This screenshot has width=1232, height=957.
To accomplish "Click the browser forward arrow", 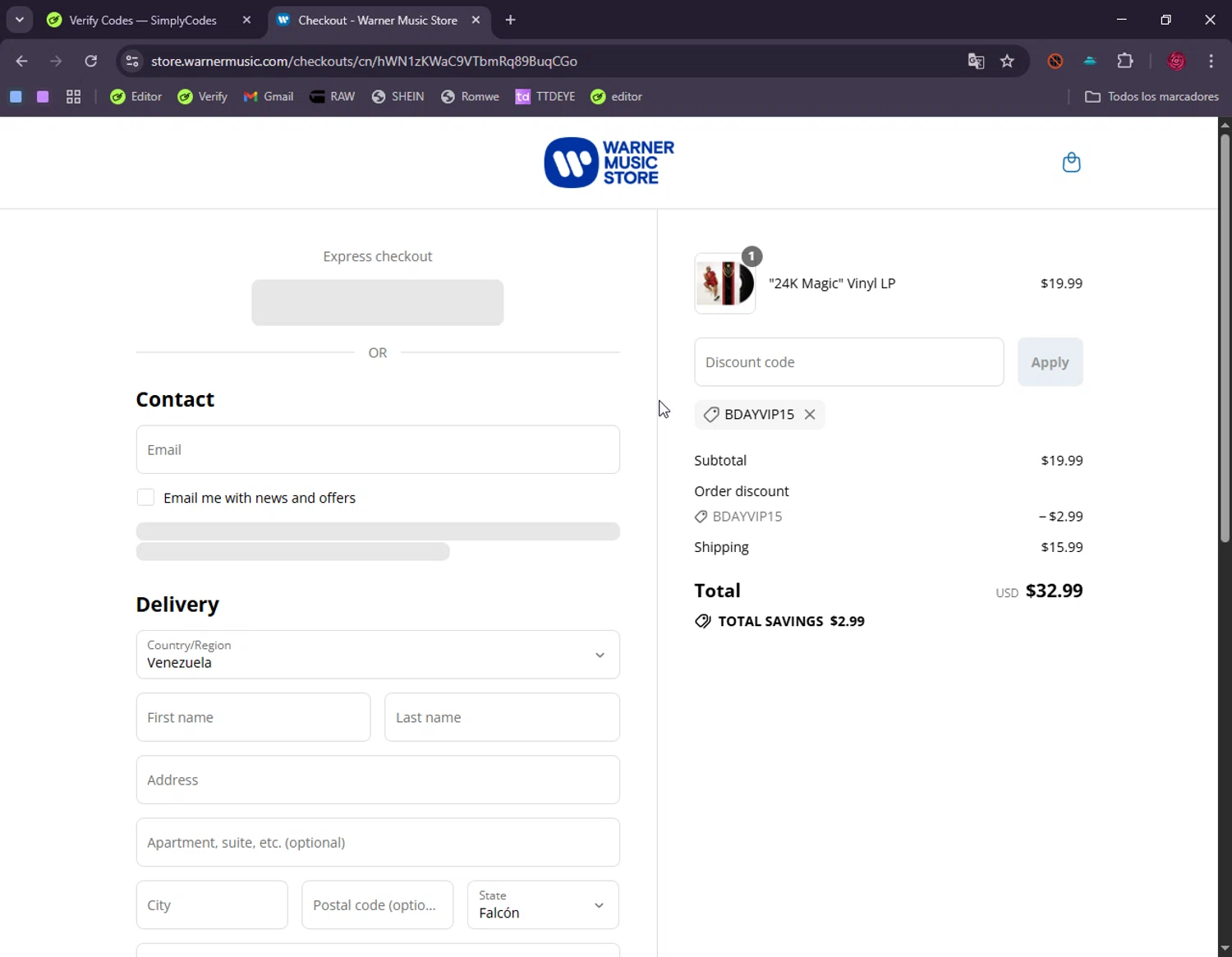I will [x=56, y=61].
